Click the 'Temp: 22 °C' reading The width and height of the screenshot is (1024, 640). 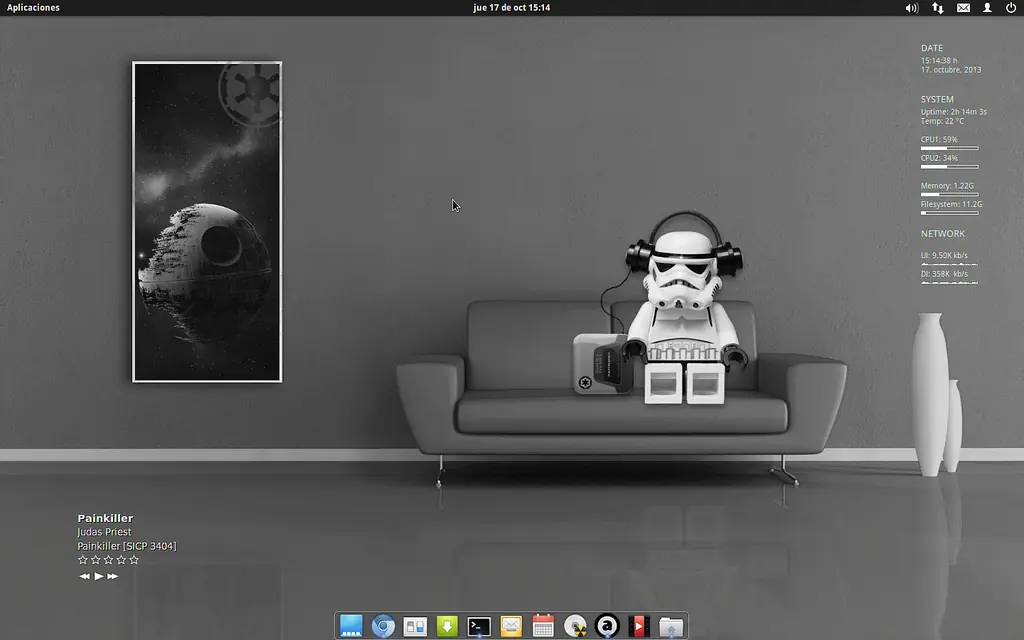tap(942, 121)
